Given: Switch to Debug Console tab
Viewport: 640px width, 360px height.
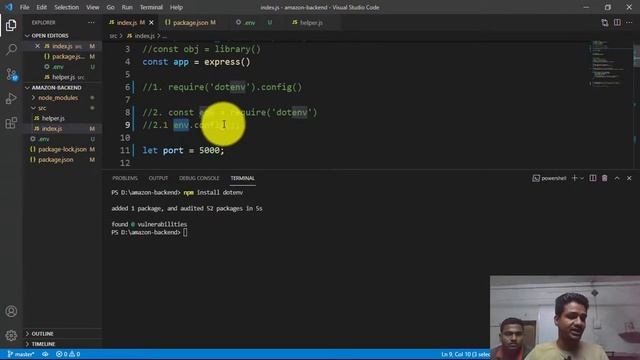Looking at the screenshot, I should coord(199,178).
